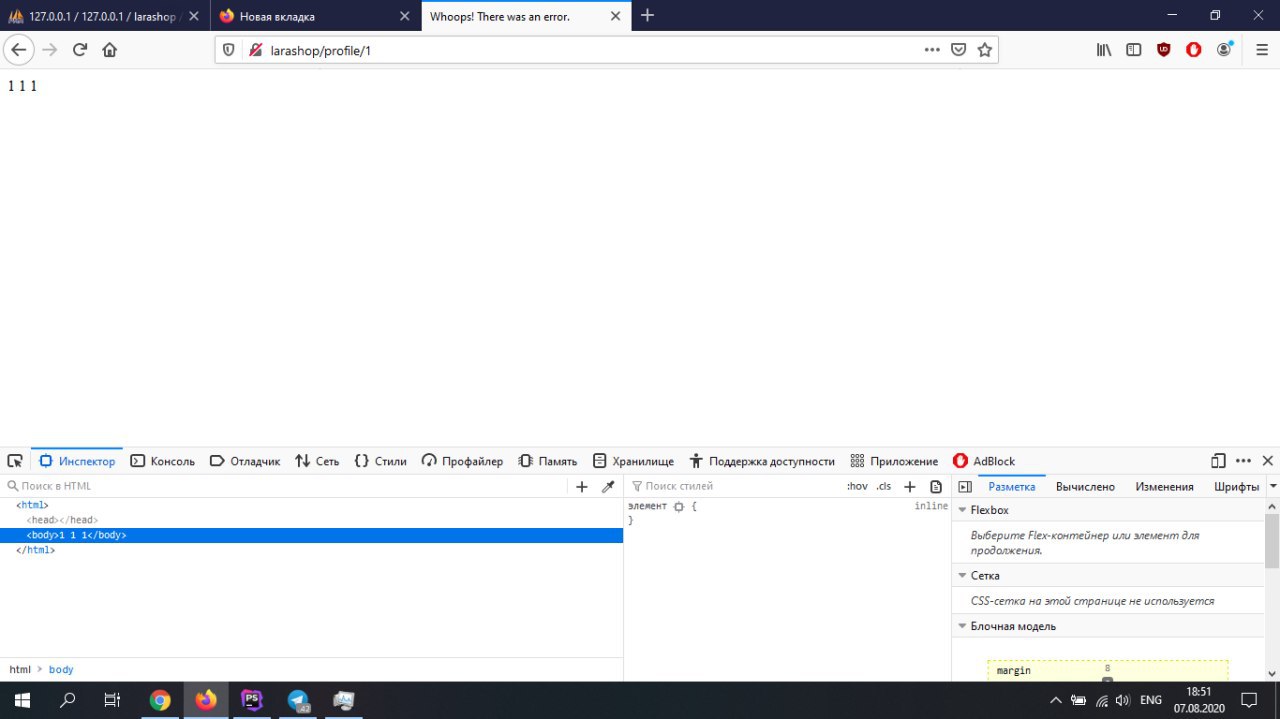Viewport: 1280px width, 719px height.
Task: Reload the page with the refresh icon
Action: pyautogui.click(x=80, y=49)
